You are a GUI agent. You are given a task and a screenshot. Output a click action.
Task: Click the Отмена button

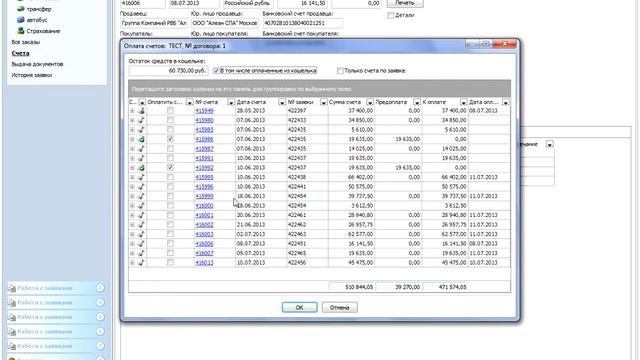[340, 307]
